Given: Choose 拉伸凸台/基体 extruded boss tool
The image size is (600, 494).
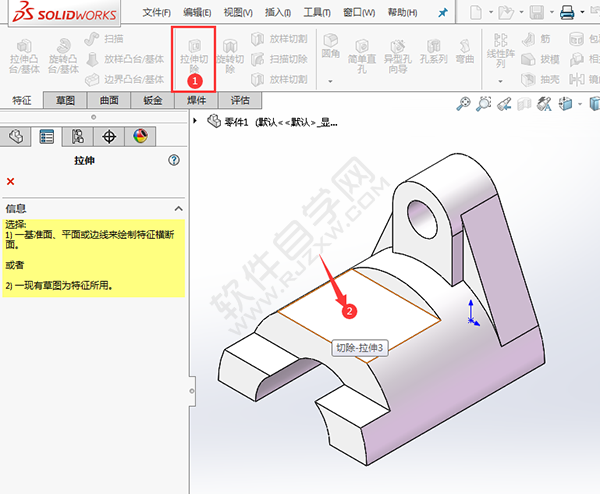Looking at the screenshot, I should point(24,56).
